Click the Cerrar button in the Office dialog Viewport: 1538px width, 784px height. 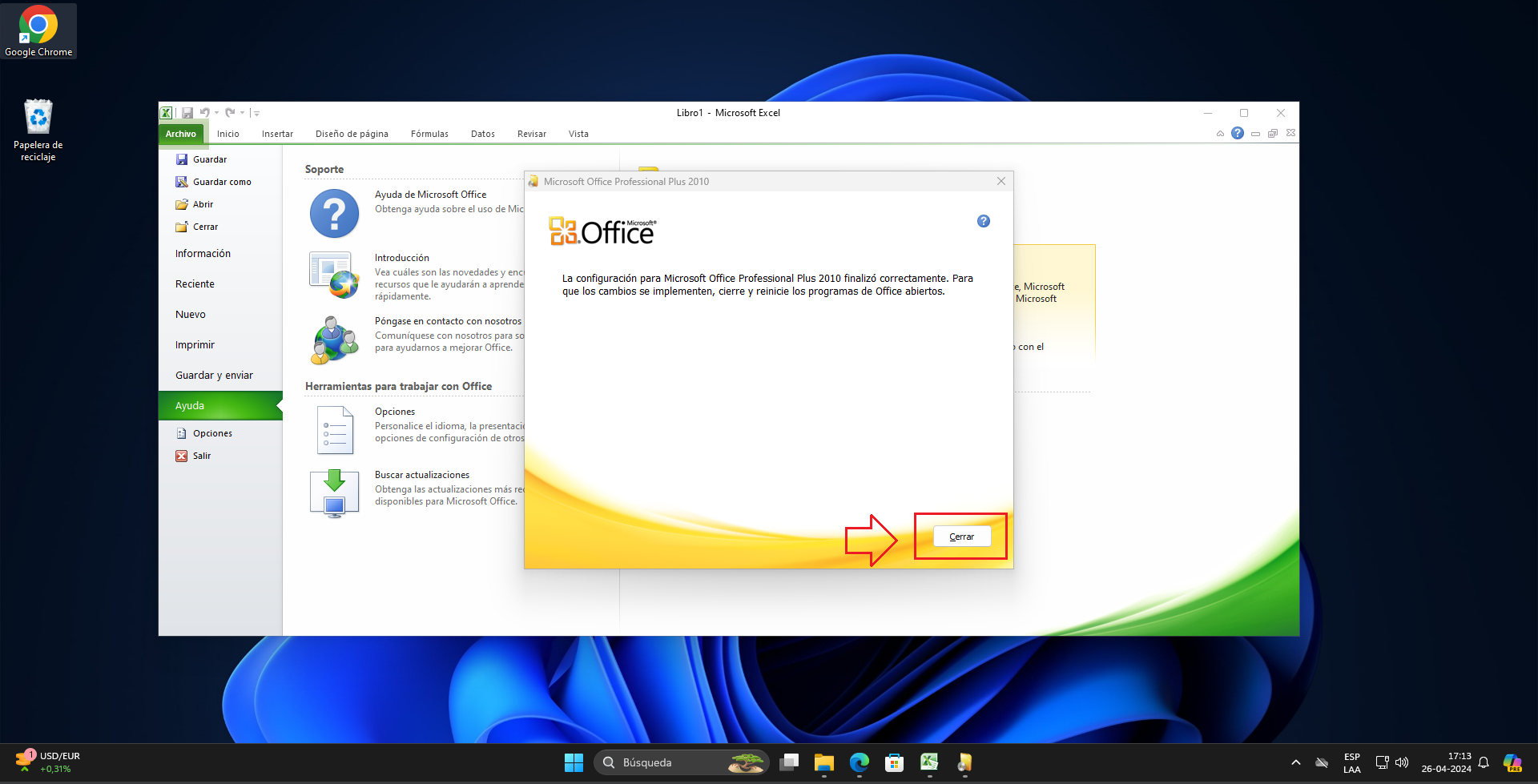coord(962,537)
